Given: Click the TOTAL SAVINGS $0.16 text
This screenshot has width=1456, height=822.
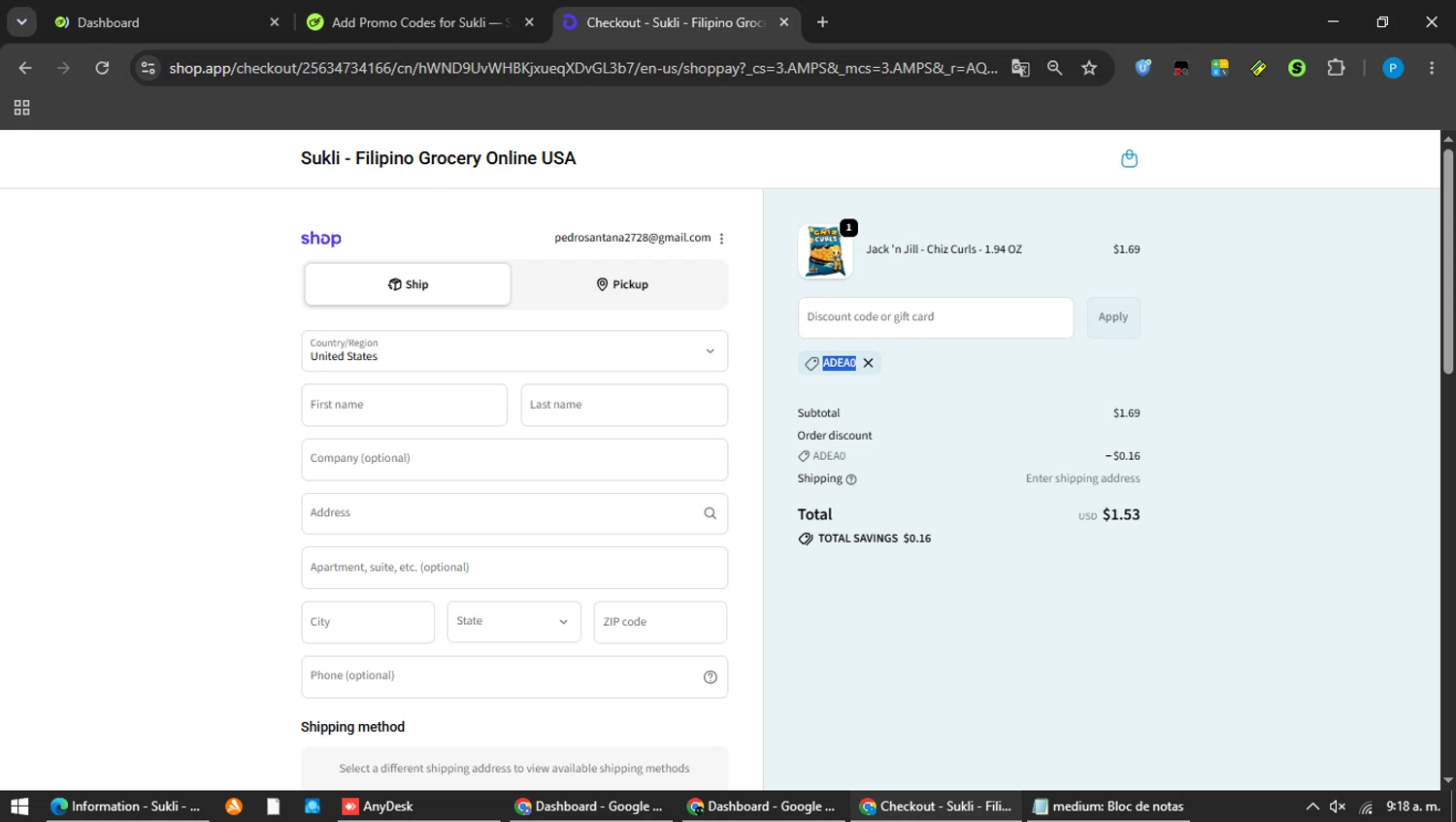Looking at the screenshot, I should tap(874, 539).
